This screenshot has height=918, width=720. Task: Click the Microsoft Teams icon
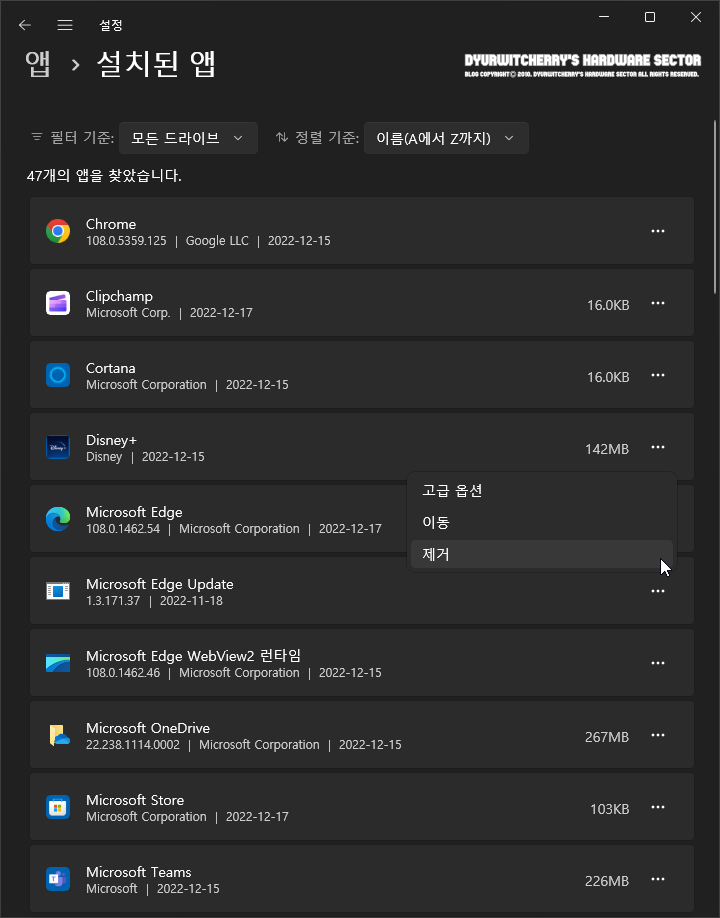coord(58,879)
